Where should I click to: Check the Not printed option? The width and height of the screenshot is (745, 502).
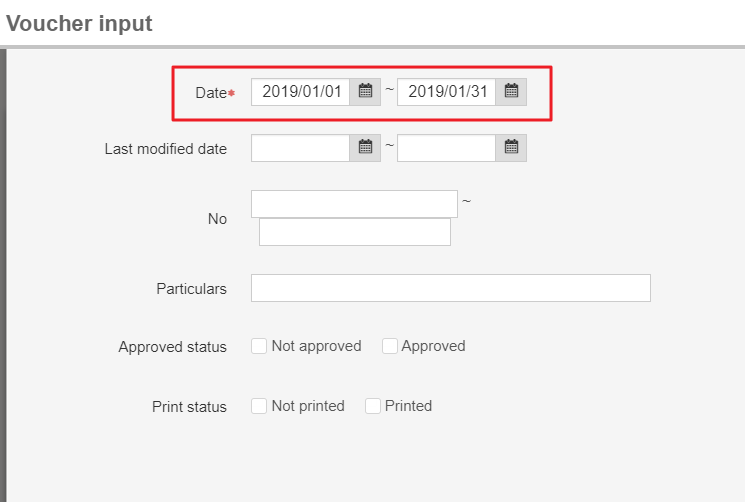pyautogui.click(x=259, y=406)
